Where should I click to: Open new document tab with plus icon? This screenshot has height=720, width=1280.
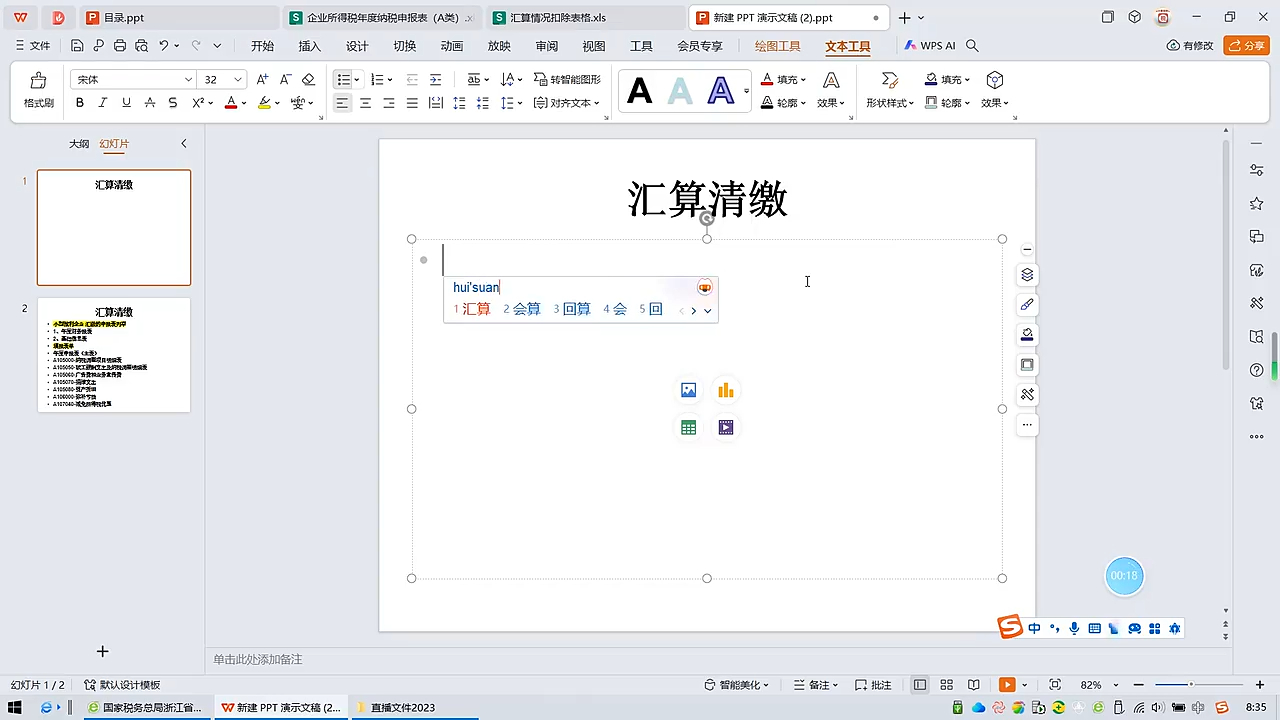pyautogui.click(x=904, y=18)
